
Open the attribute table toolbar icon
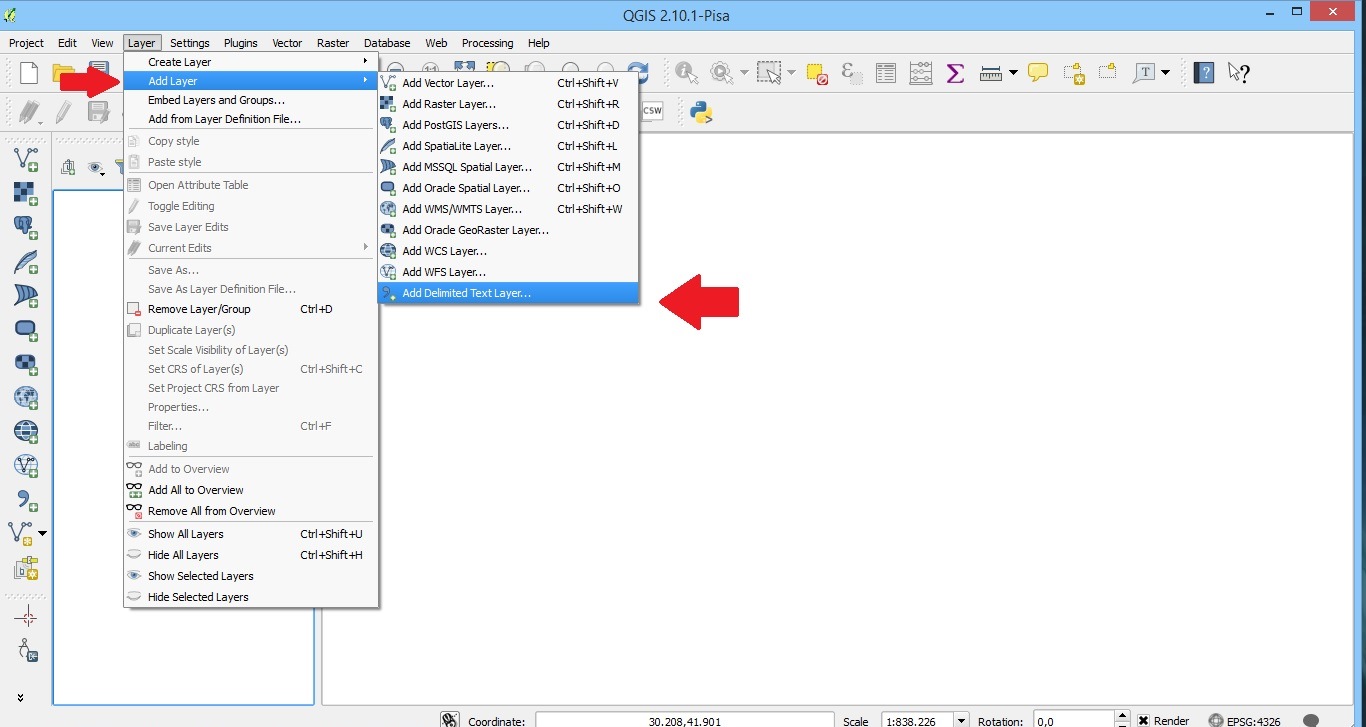click(886, 73)
